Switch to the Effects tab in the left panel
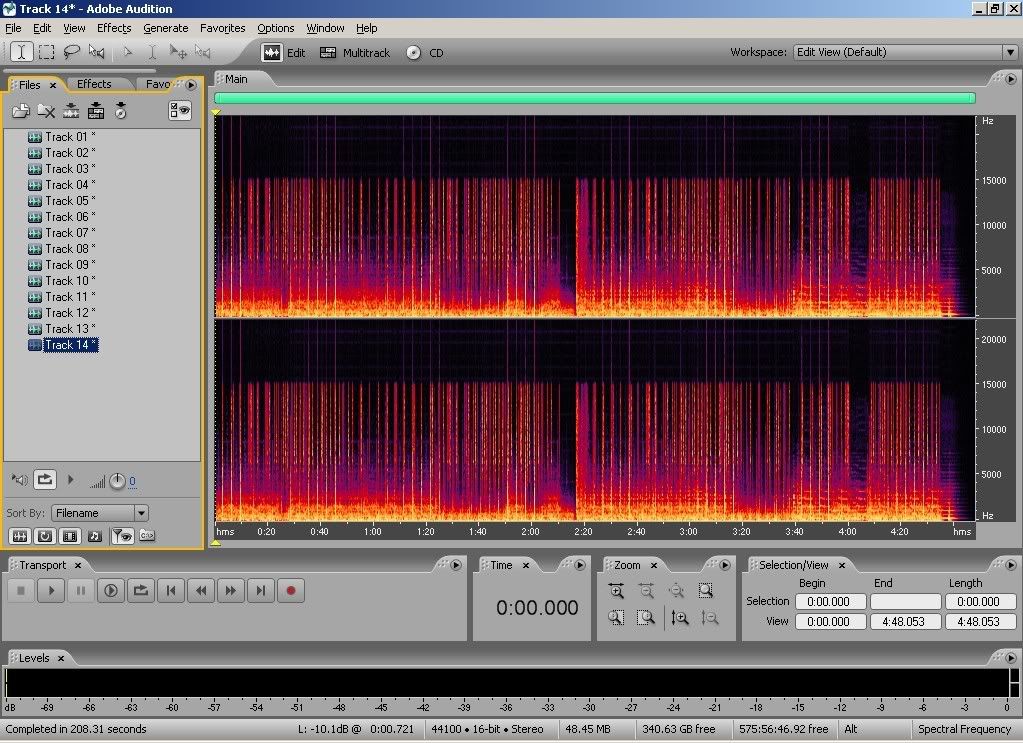 pyautogui.click(x=94, y=84)
